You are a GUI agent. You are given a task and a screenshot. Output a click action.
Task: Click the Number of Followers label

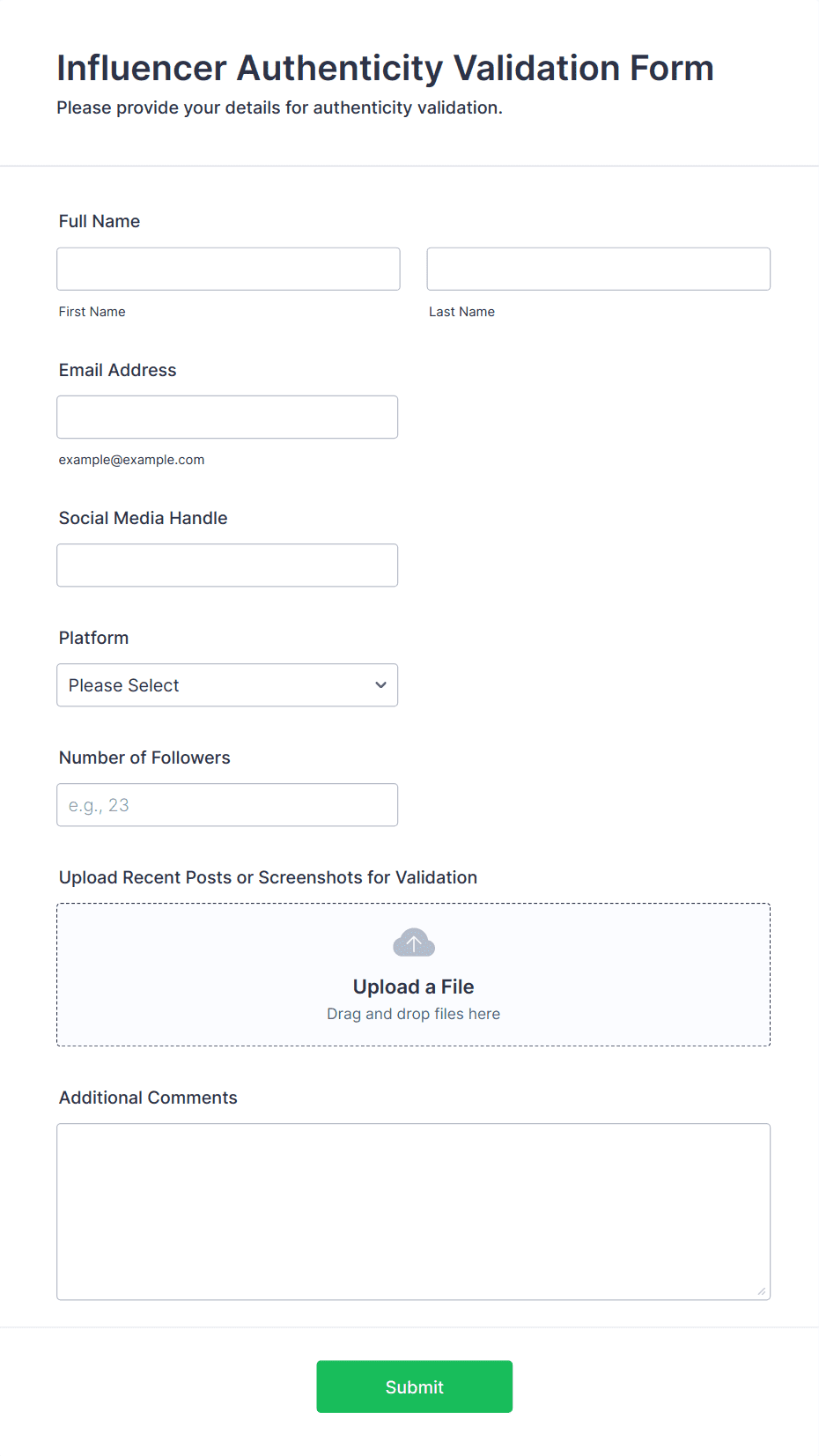(144, 758)
